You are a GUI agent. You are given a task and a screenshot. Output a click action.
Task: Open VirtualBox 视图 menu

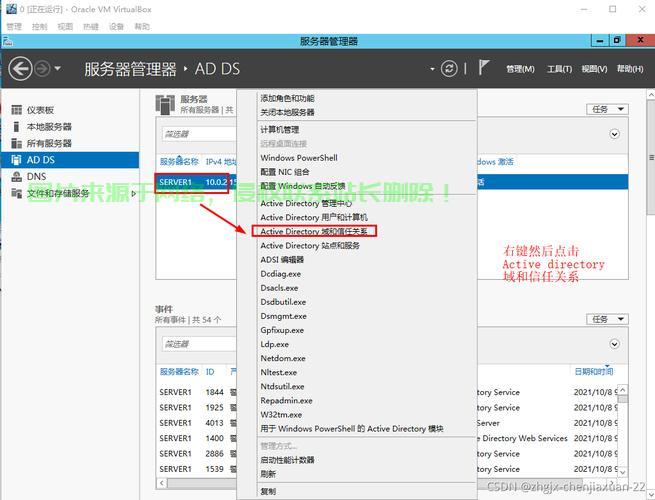coord(65,27)
